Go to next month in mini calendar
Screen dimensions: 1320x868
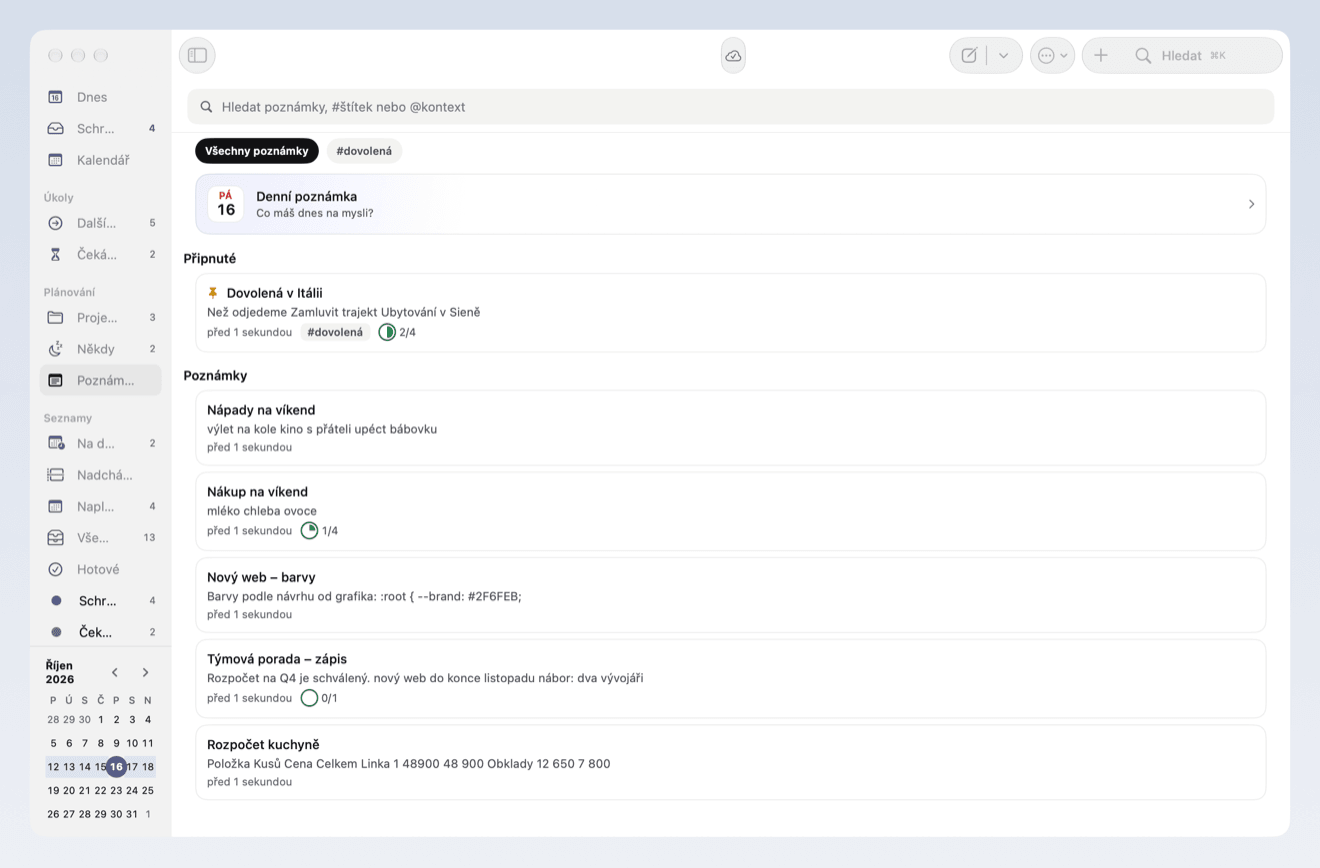pos(145,673)
